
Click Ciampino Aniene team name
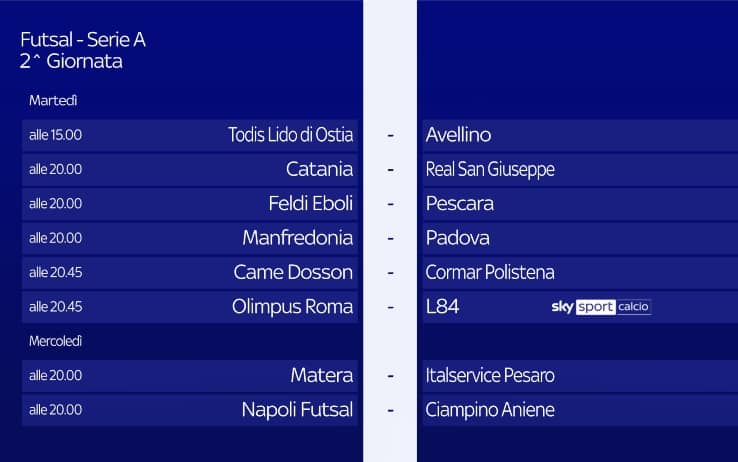point(489,409)
